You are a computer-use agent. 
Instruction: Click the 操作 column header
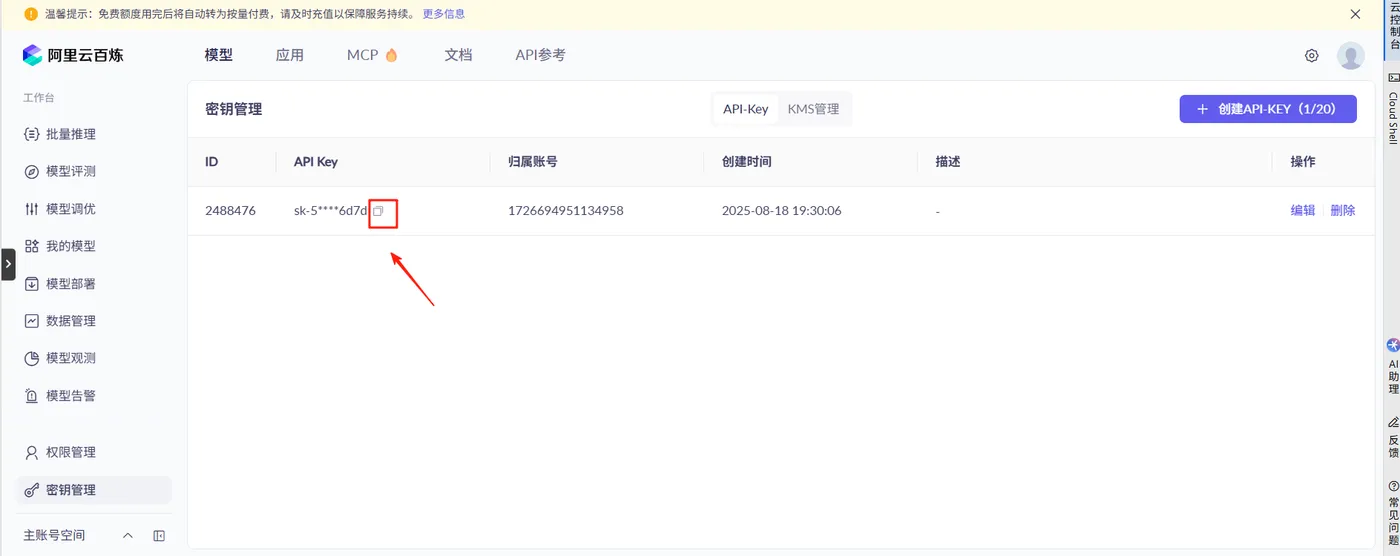coord(1303,162)
